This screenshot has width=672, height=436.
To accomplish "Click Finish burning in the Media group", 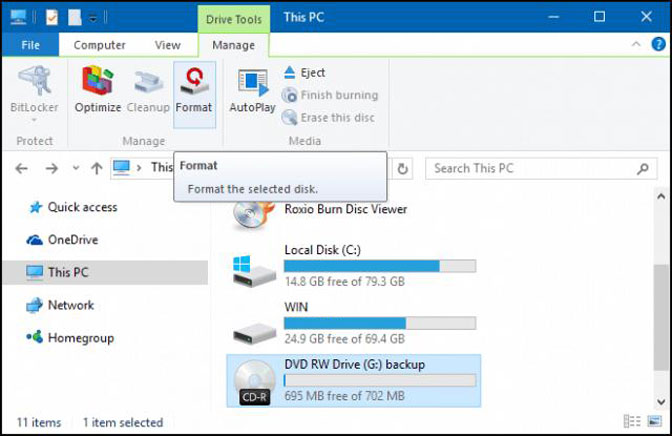I will tap(330, 95).
